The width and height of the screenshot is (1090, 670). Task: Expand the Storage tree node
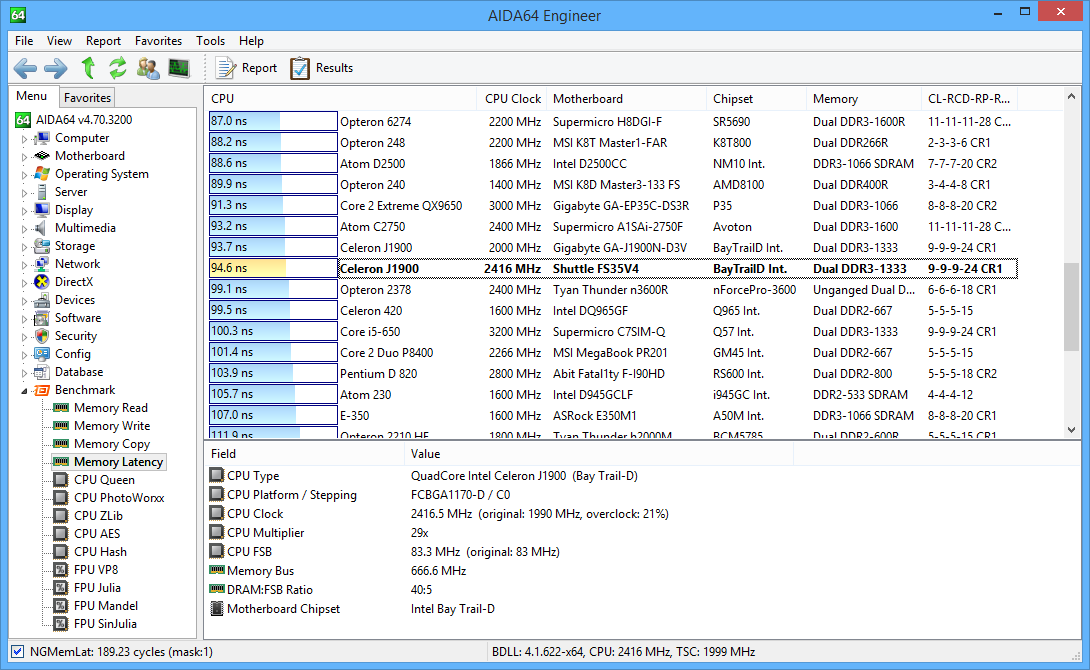24,247
